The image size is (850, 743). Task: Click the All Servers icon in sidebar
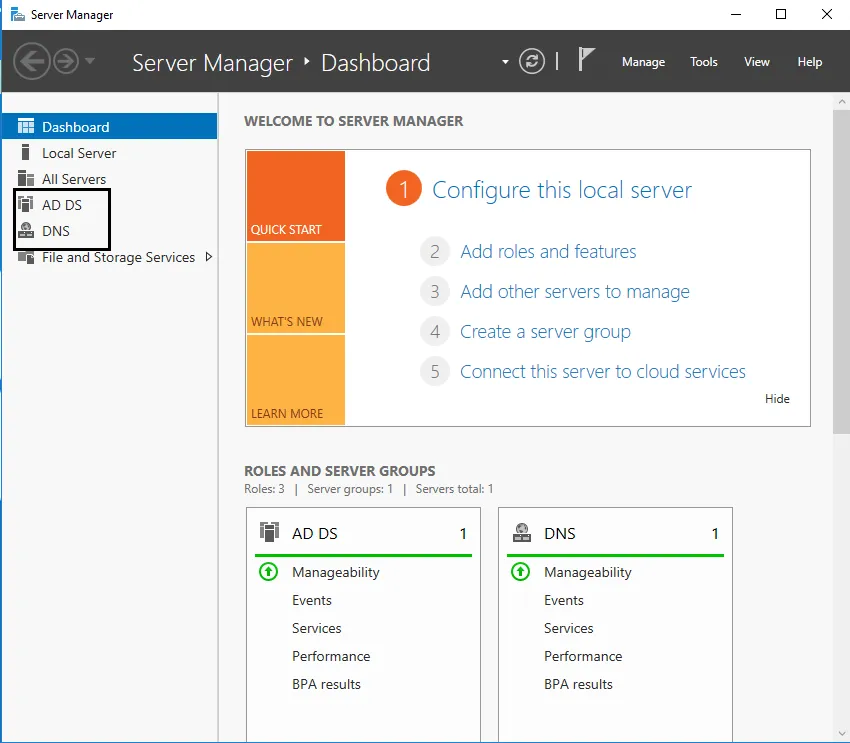(25, 178)
